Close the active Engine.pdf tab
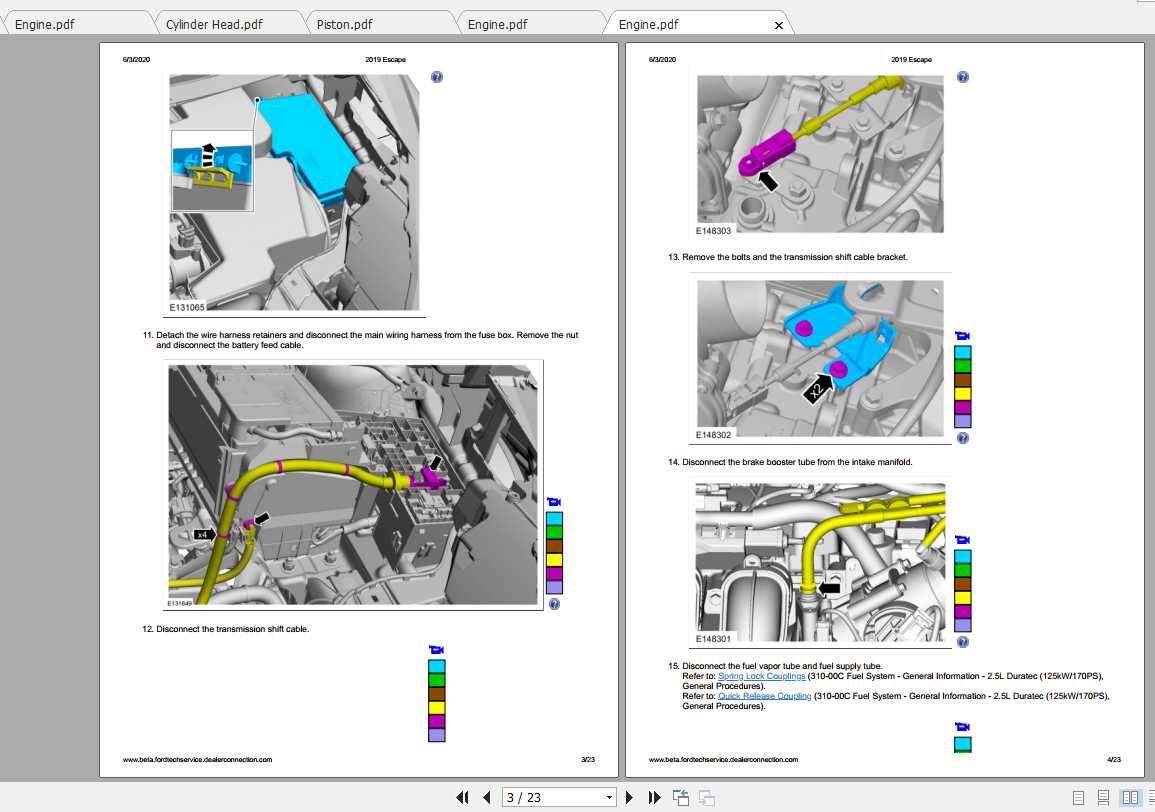Viewport: 1155px width, 812px height. click(779, 25)
